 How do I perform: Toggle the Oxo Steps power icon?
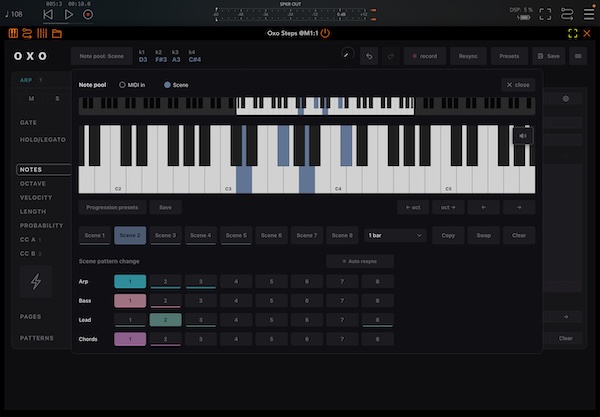click(x=325, y=33)
